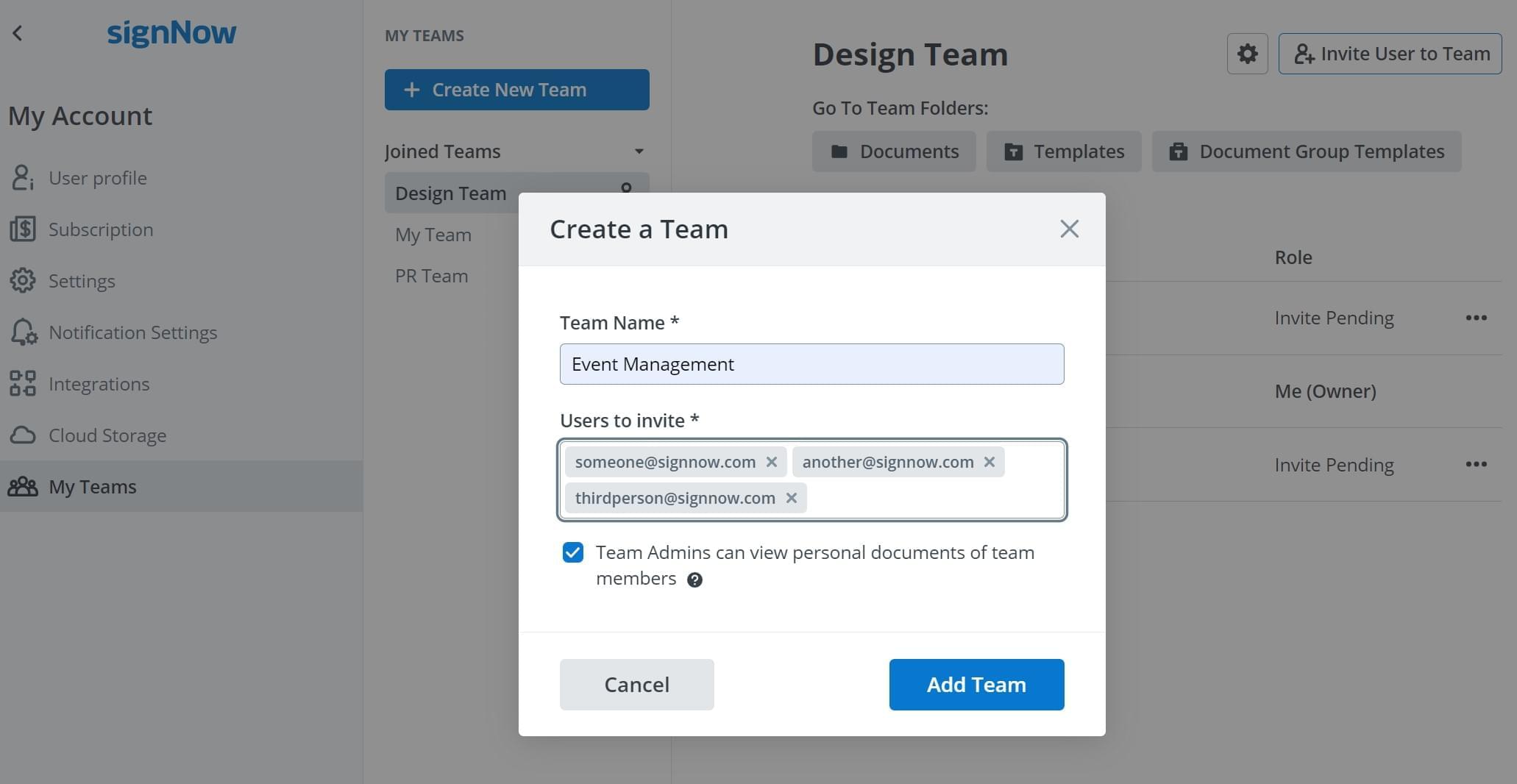Uncheck Team Admins can view documents checkbox
The height and width of the screenshot is (784, 1517).
(572, 552)
